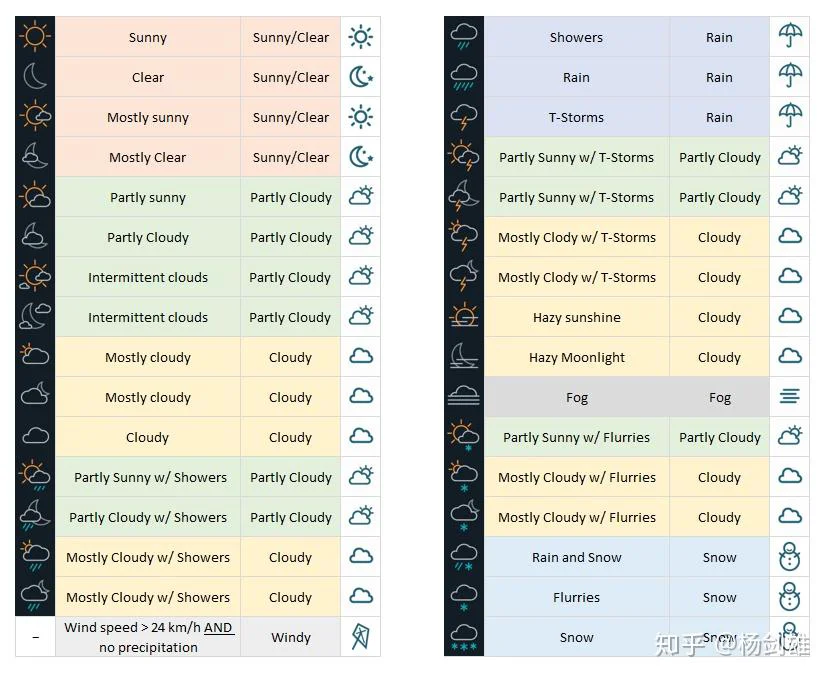Select the moon-and-star icon in the Mostly Clear row
The width and height of the screenshot is (831, 678).
[361, 157]
